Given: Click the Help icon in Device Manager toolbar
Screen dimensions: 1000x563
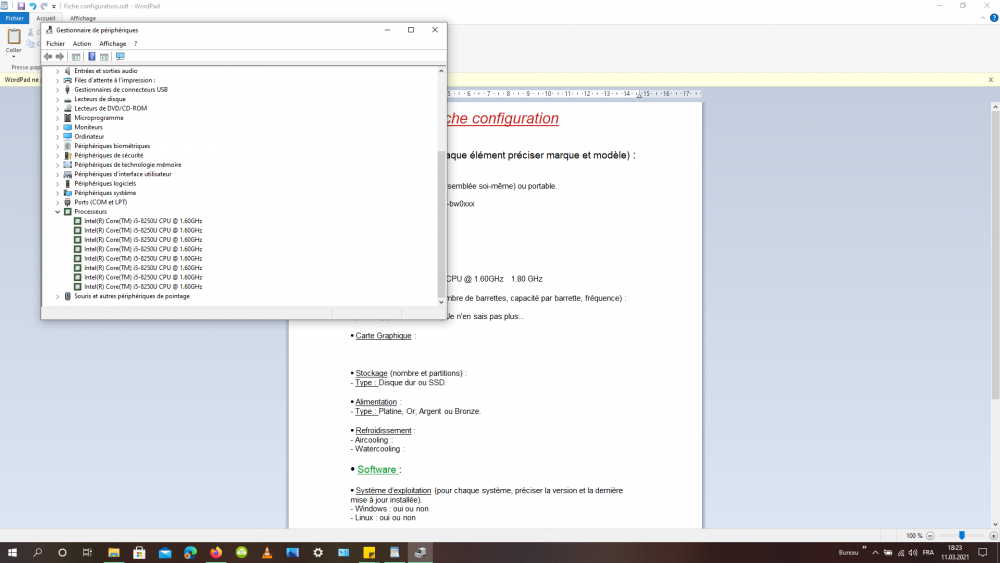Looking at the screenshot, I should [91, 57].
